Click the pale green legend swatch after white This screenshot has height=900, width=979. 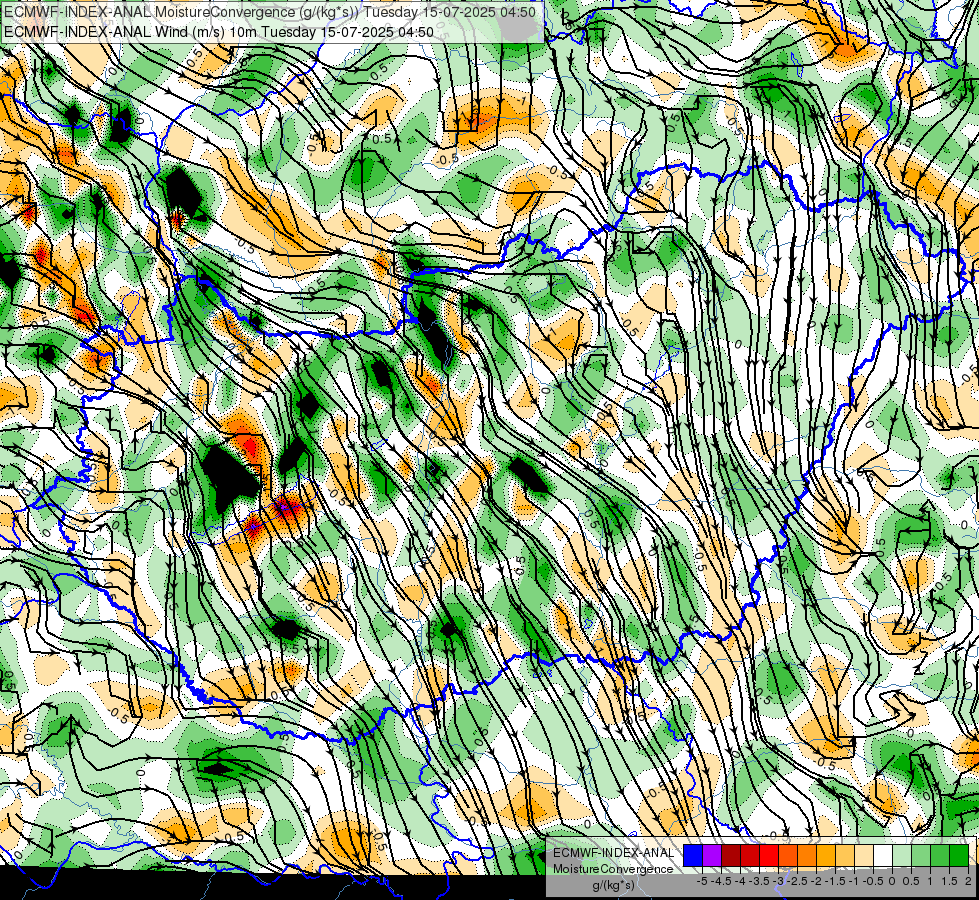tap(902, 855)
